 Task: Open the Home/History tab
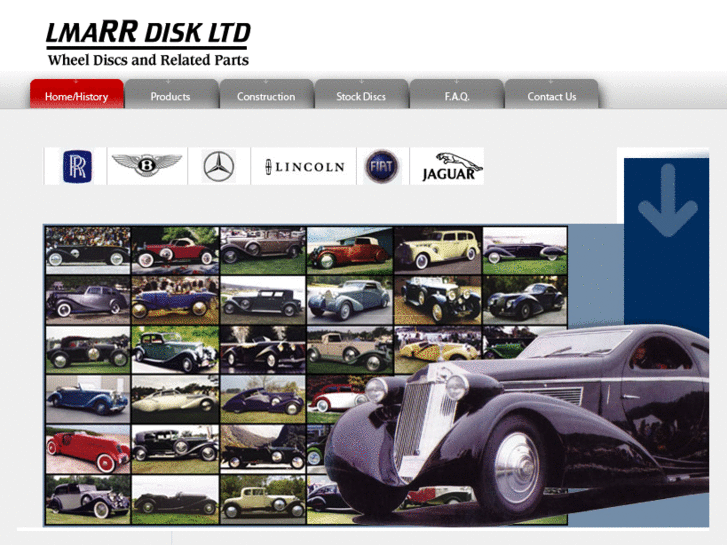77,94
